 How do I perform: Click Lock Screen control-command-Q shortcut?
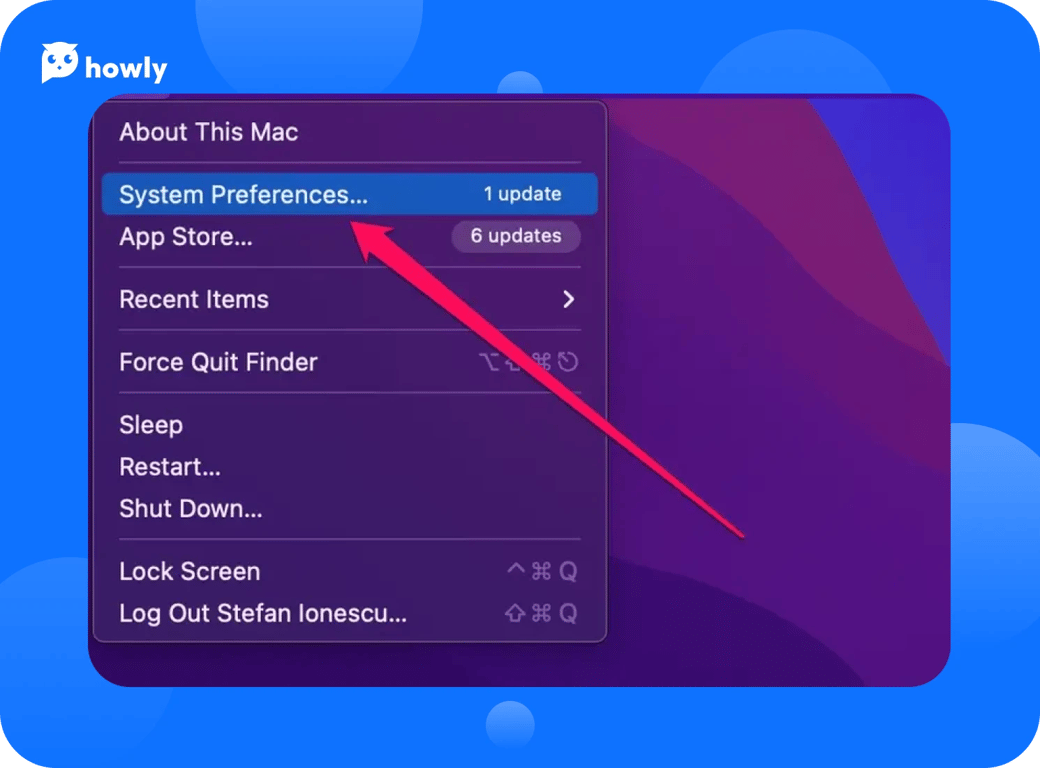[542, 571]
